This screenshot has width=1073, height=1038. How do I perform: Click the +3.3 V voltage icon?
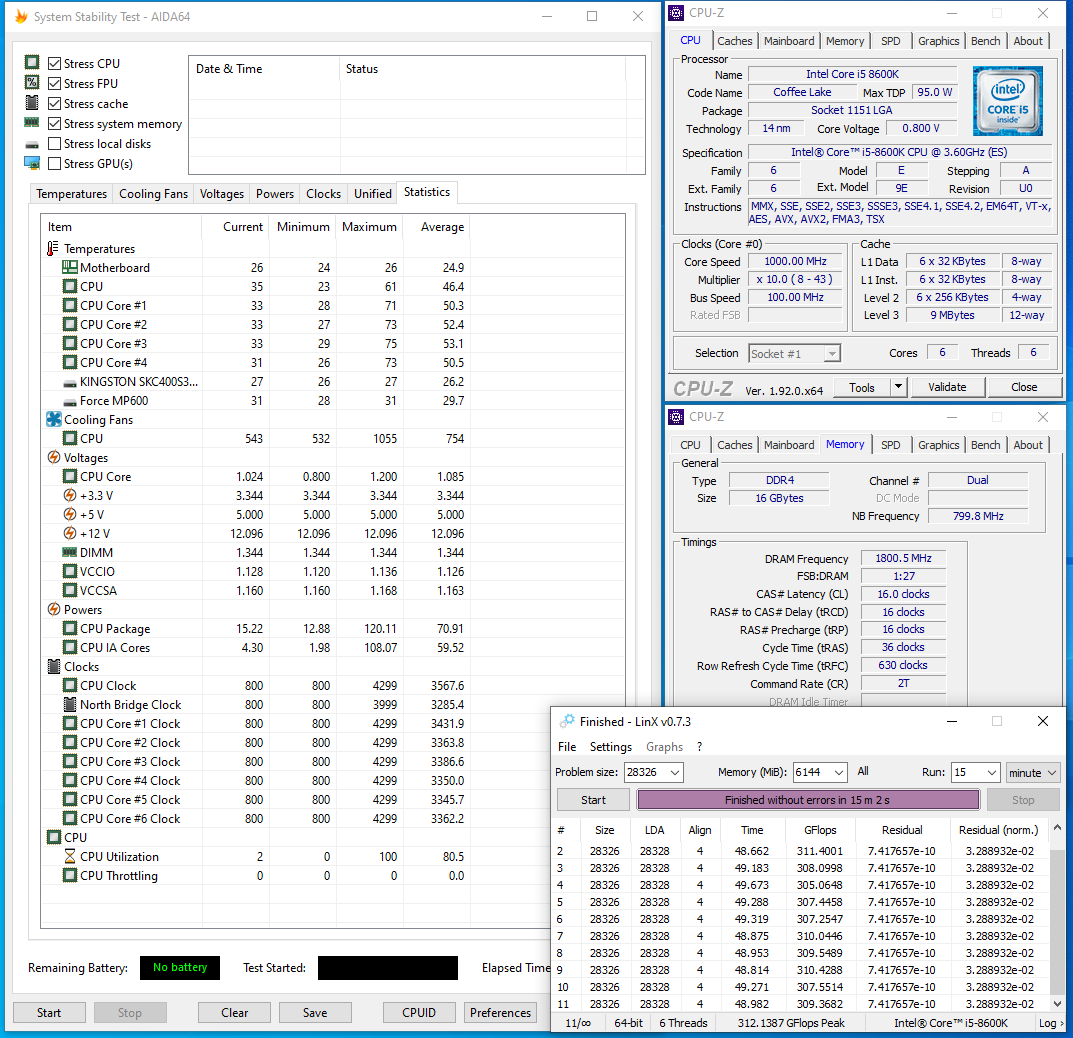70,495
